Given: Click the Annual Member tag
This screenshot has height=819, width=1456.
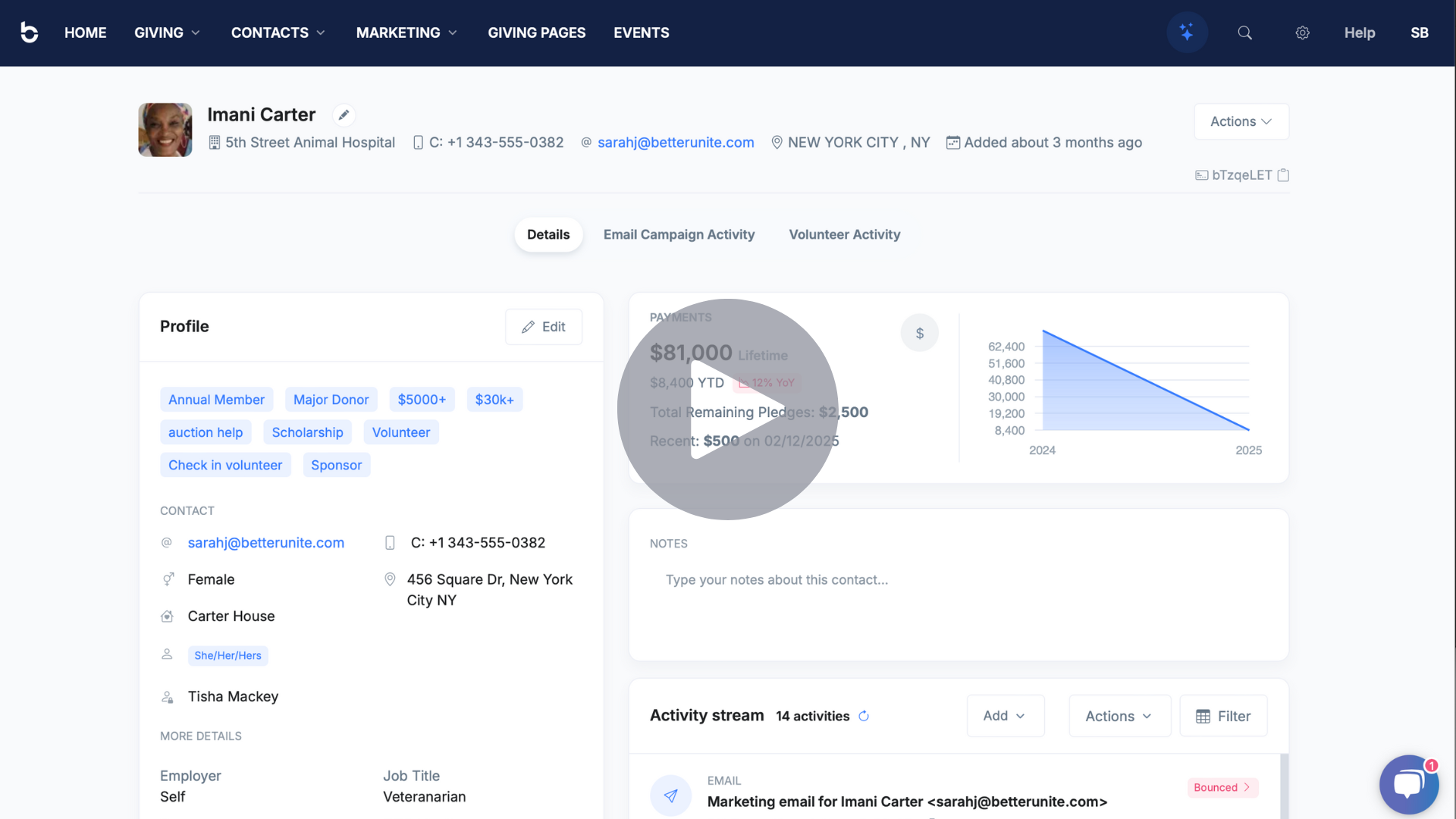Looking at the screenshot, I should click(x=216, y=400).
